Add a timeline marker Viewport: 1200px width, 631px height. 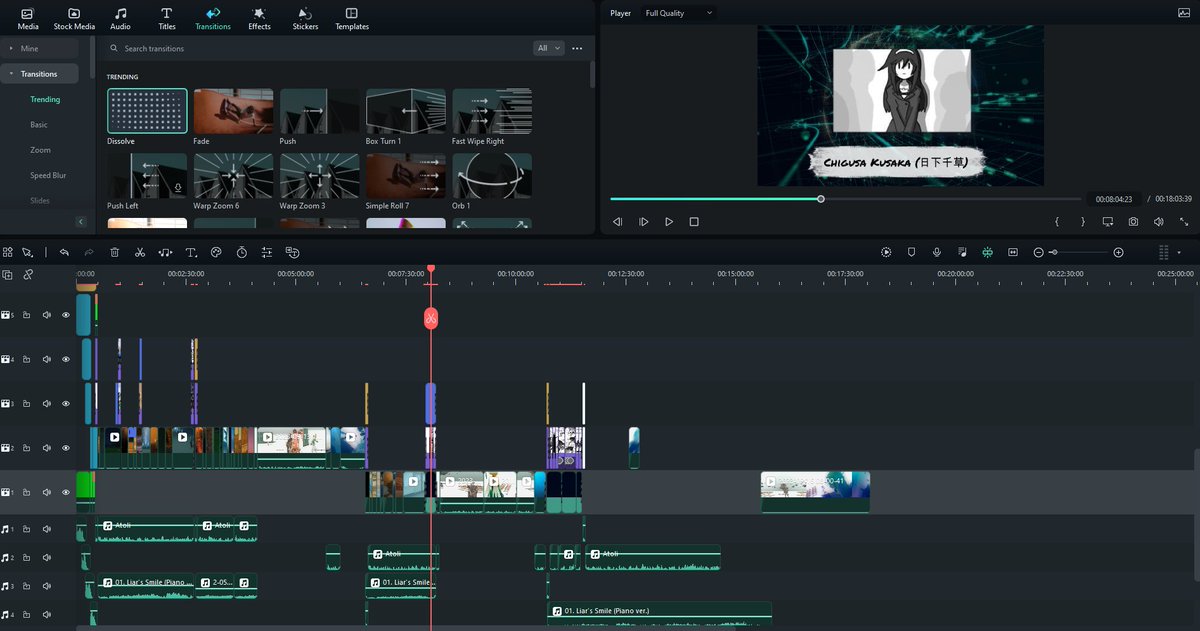[911, 252]
